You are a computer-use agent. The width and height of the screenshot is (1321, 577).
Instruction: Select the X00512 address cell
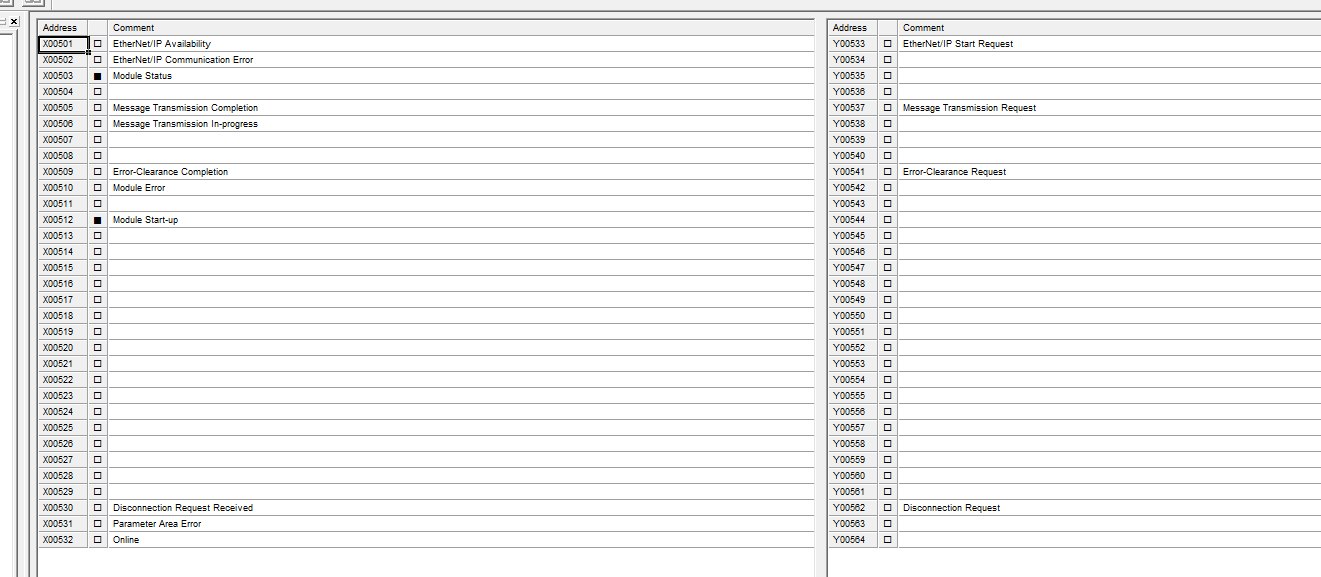click(x=63, y=220)
